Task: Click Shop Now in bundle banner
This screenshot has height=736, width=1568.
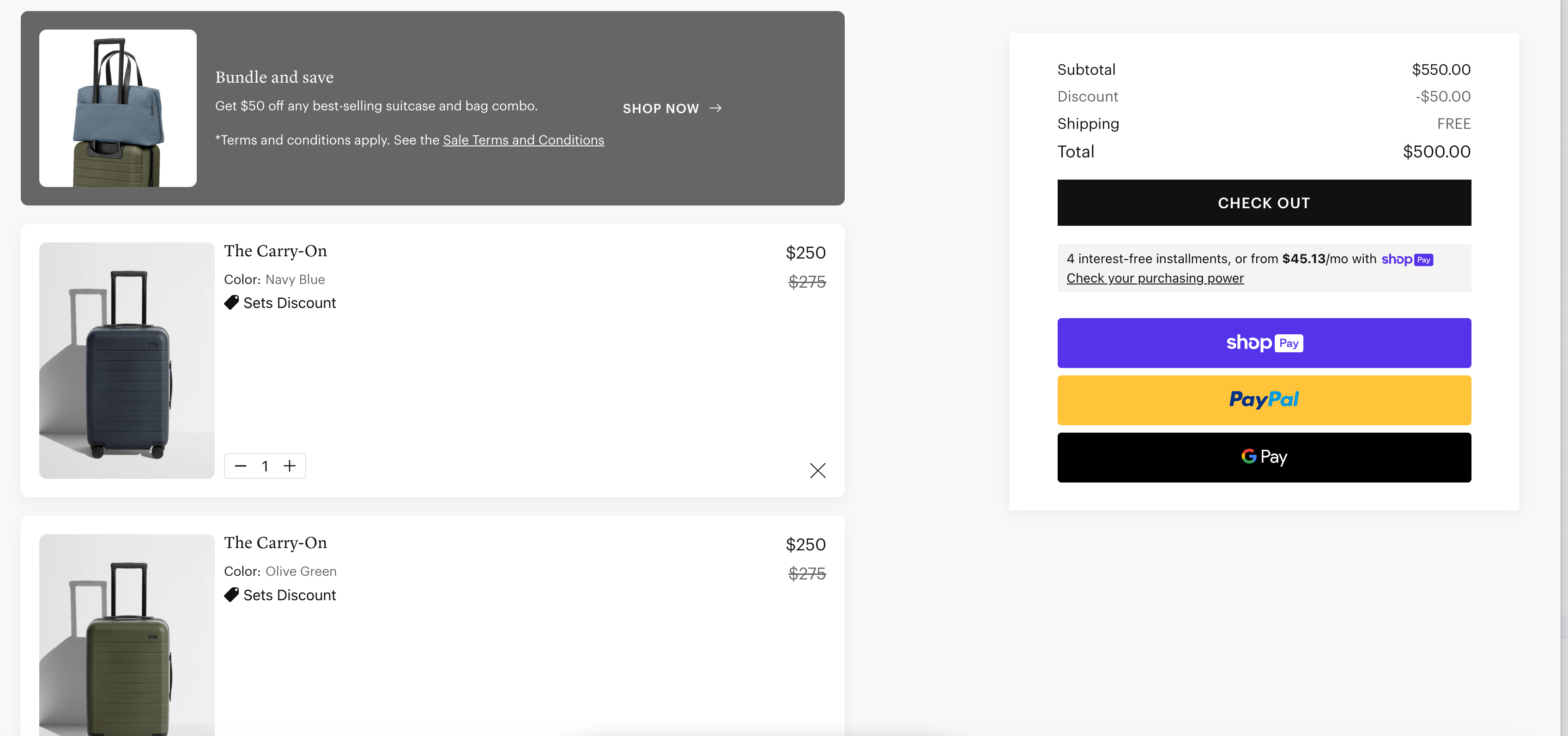Action: (660, 109)
